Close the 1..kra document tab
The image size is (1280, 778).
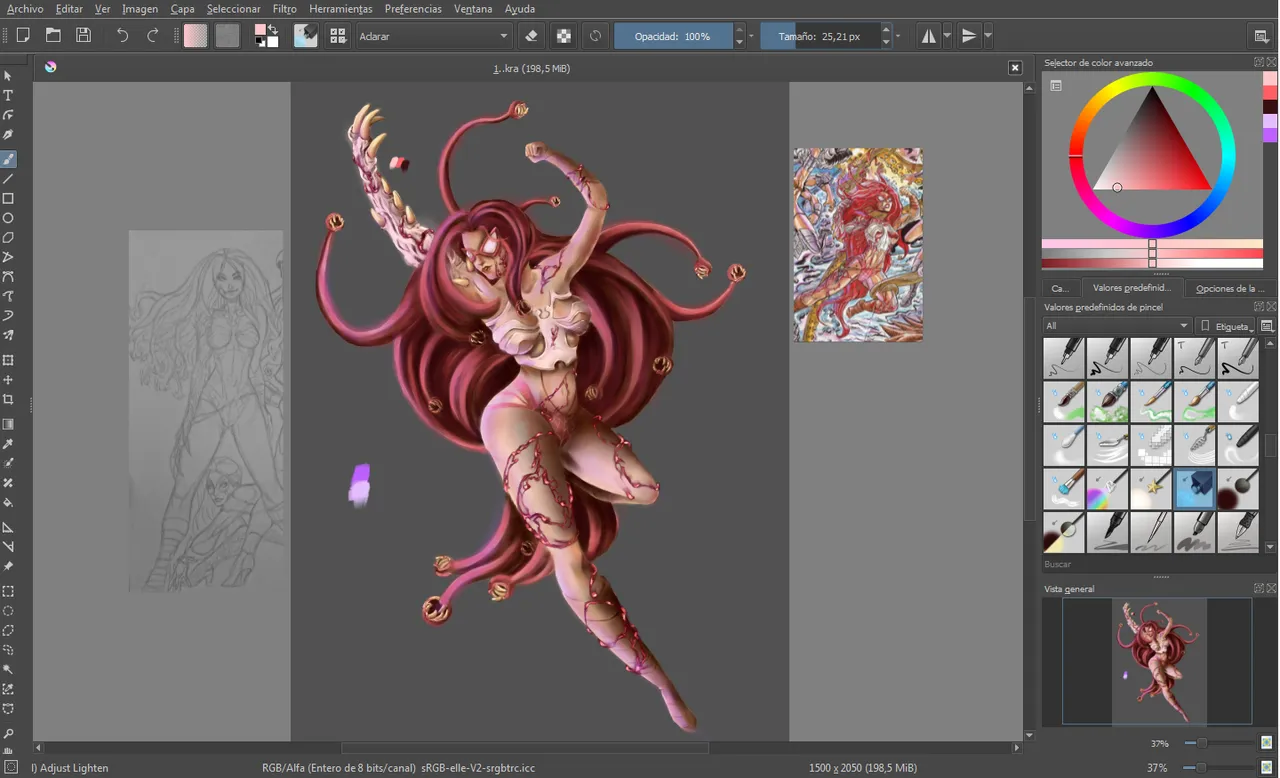tap(1015, 68)
